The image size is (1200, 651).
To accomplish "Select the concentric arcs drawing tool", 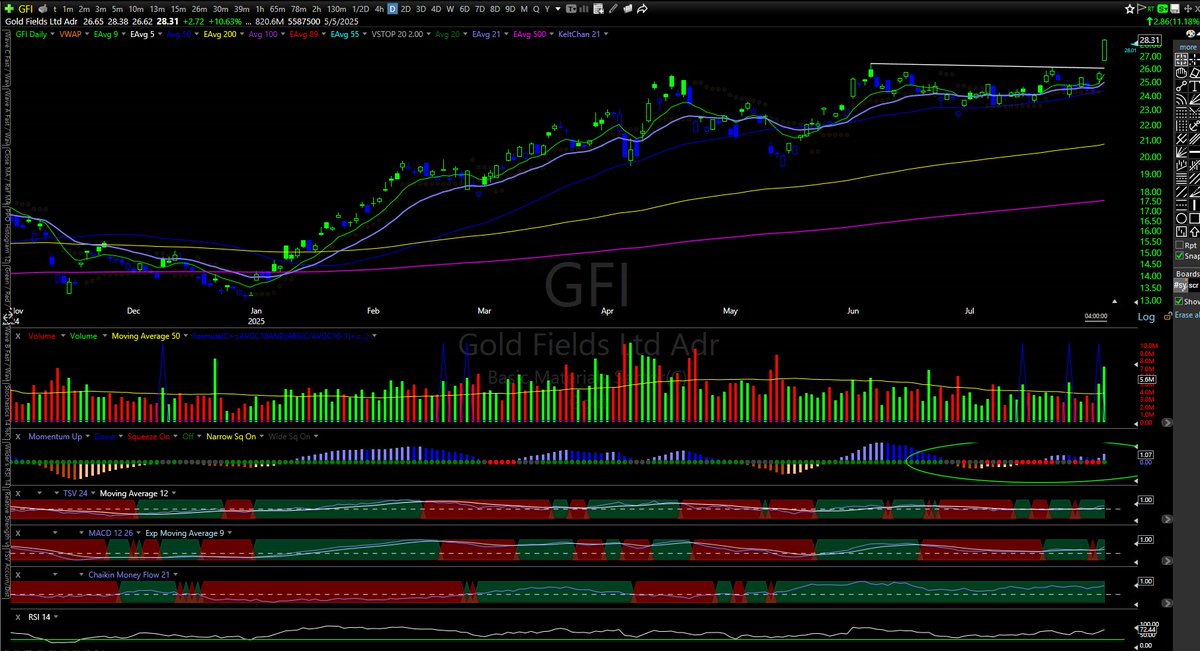I will pos(1181,99).
